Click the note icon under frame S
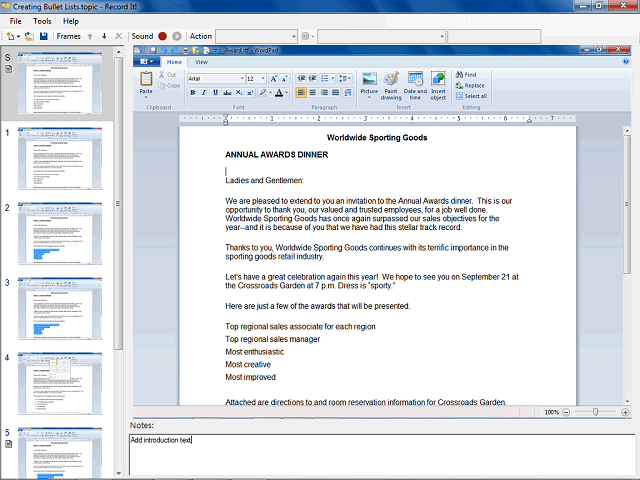 tap(9, 69)
